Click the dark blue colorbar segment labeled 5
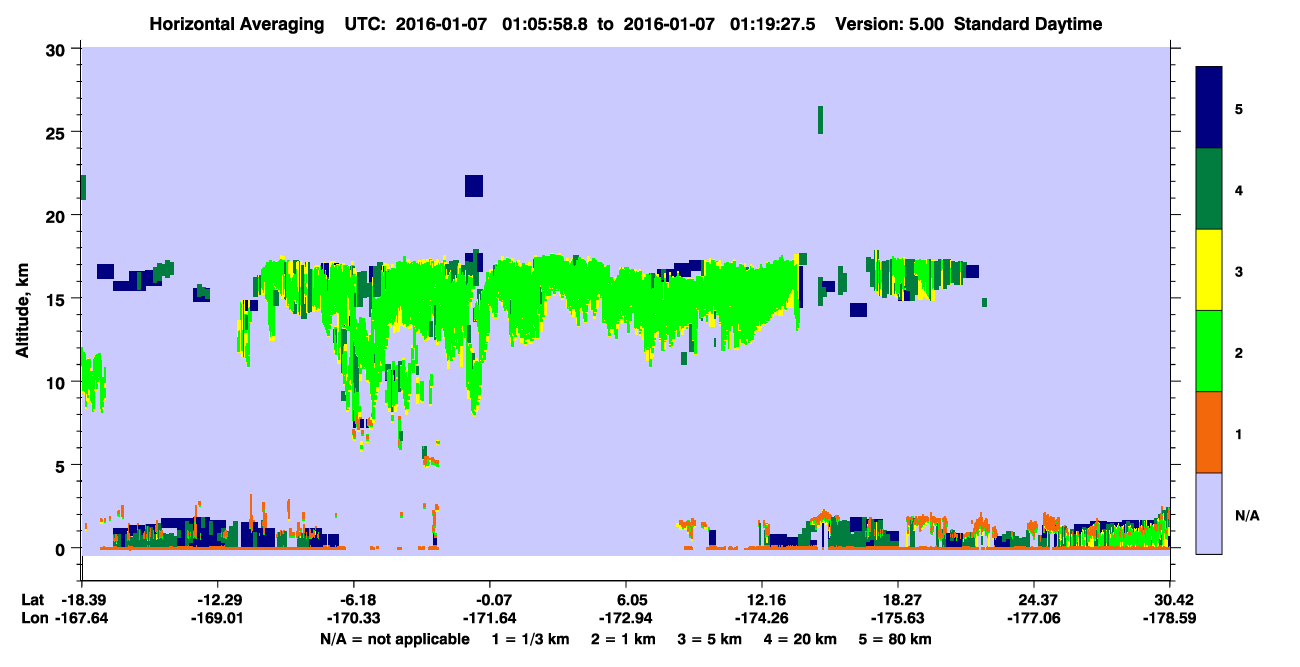1300x667 pixels. point(1209,107)
